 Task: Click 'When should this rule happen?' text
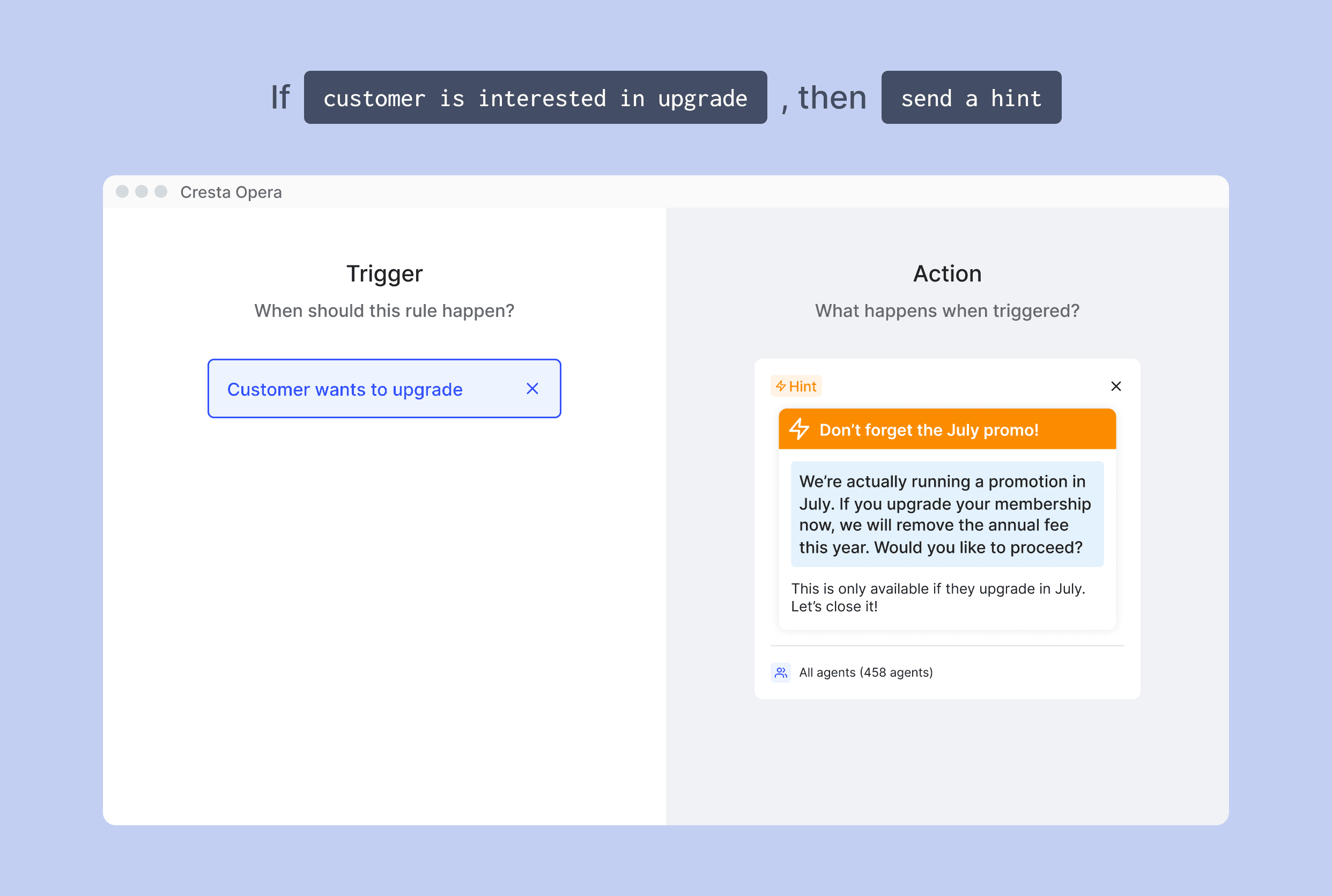pyautogui.click(x=384, y=311)
